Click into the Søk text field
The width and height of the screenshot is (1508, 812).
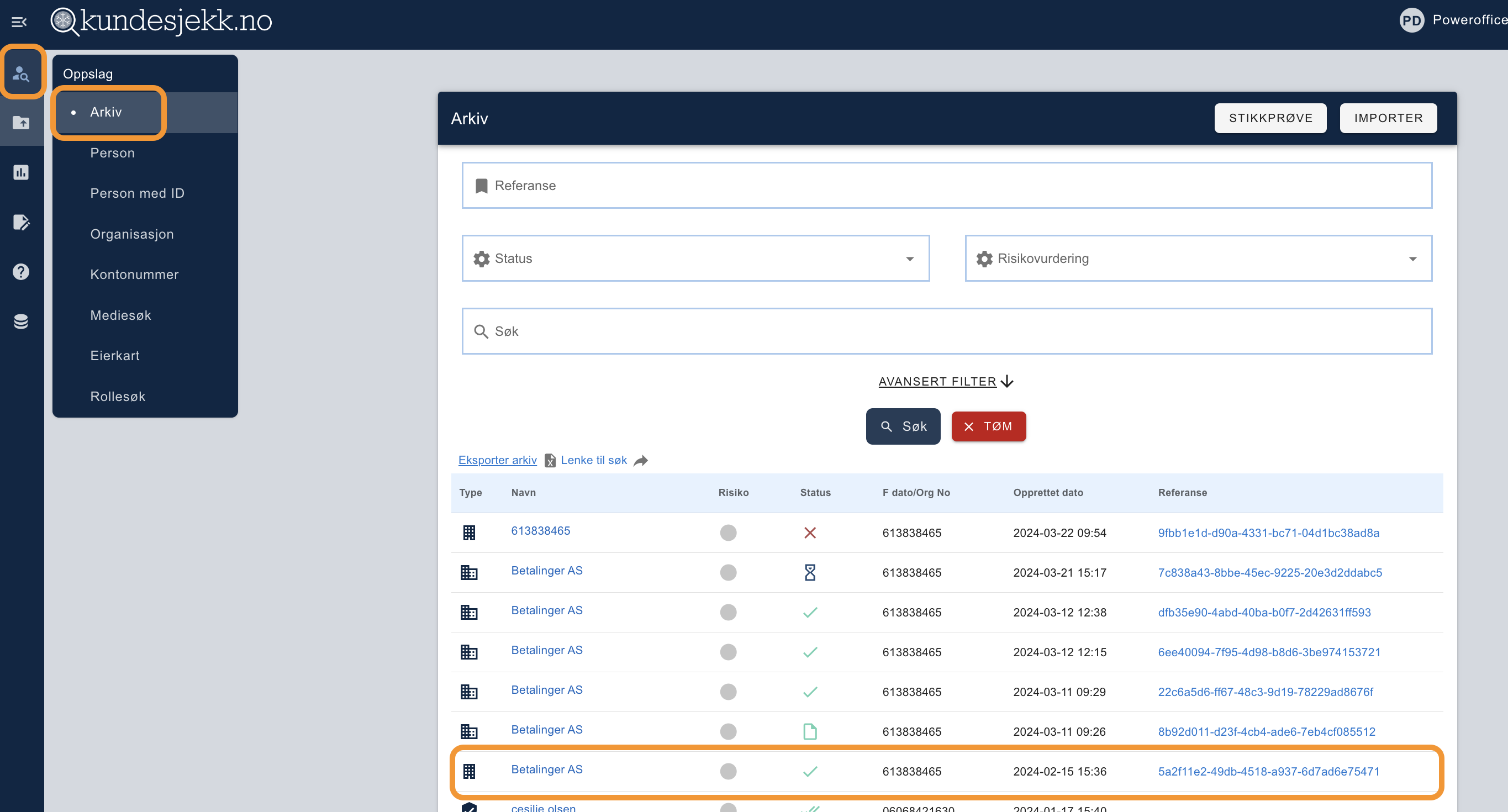[x=947, y=331]
